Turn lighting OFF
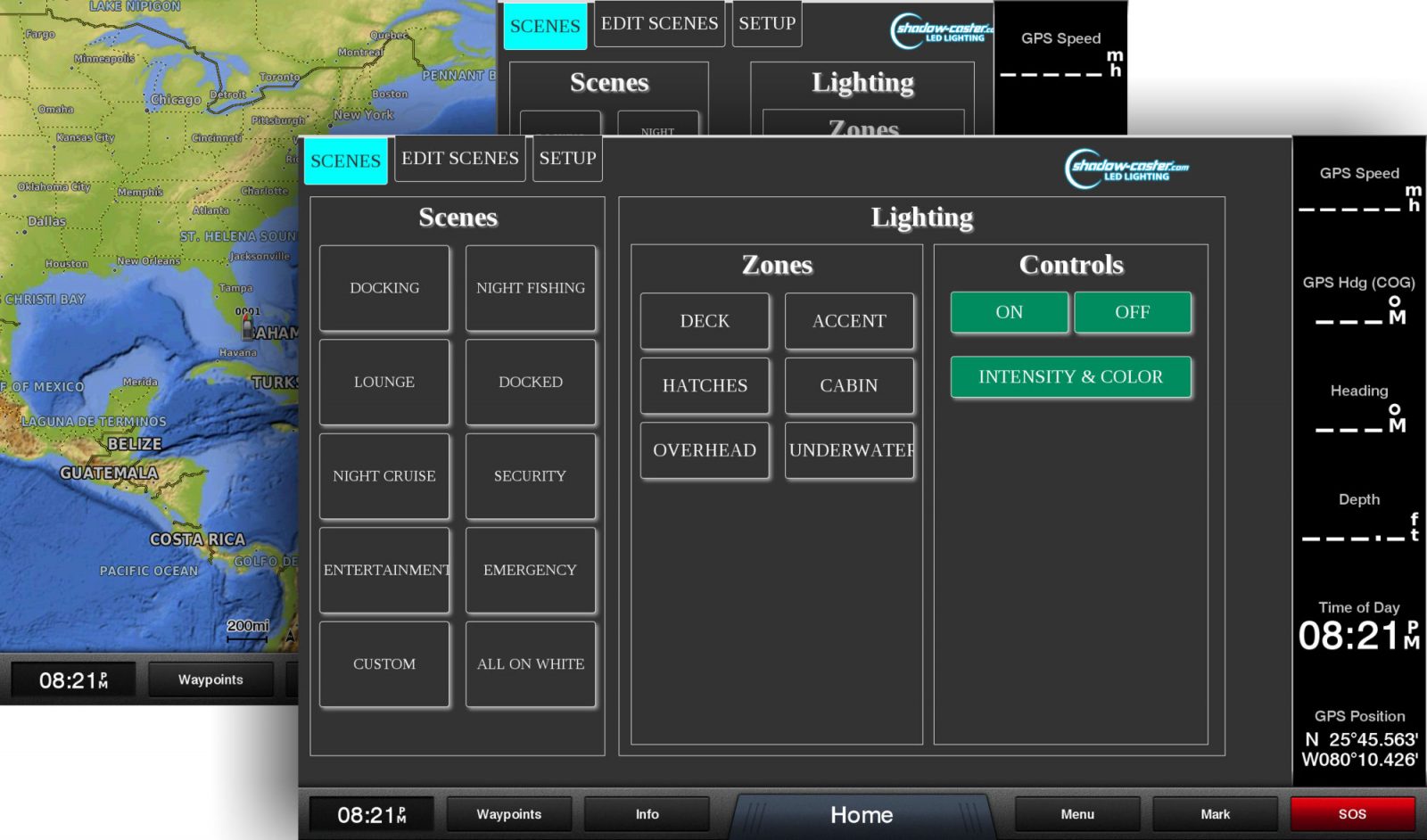1427x840 pixels. [1132, 312]
